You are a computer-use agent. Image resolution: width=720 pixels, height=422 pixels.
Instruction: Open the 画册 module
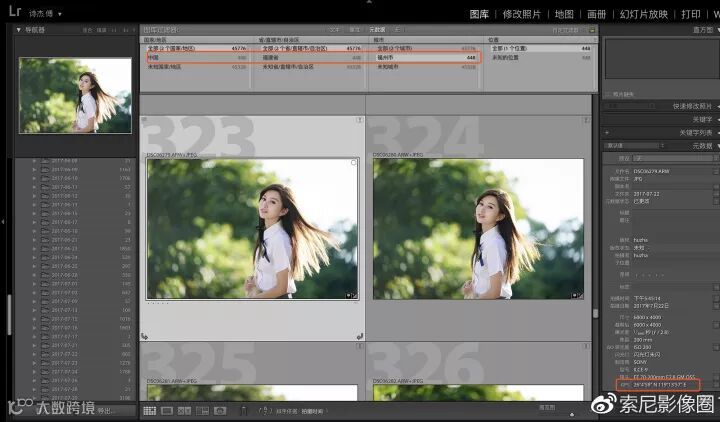pyautogui.click(x=596, y=14)
